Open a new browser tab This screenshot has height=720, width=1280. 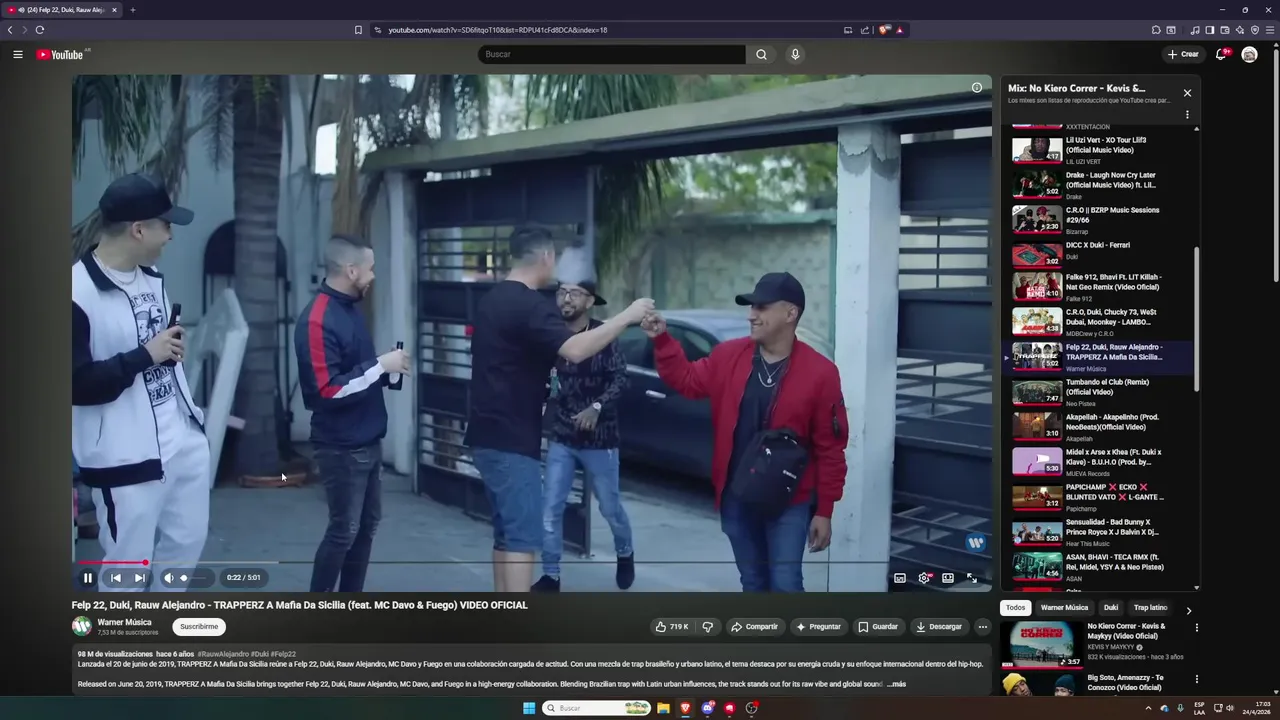(x=132, y=10)
